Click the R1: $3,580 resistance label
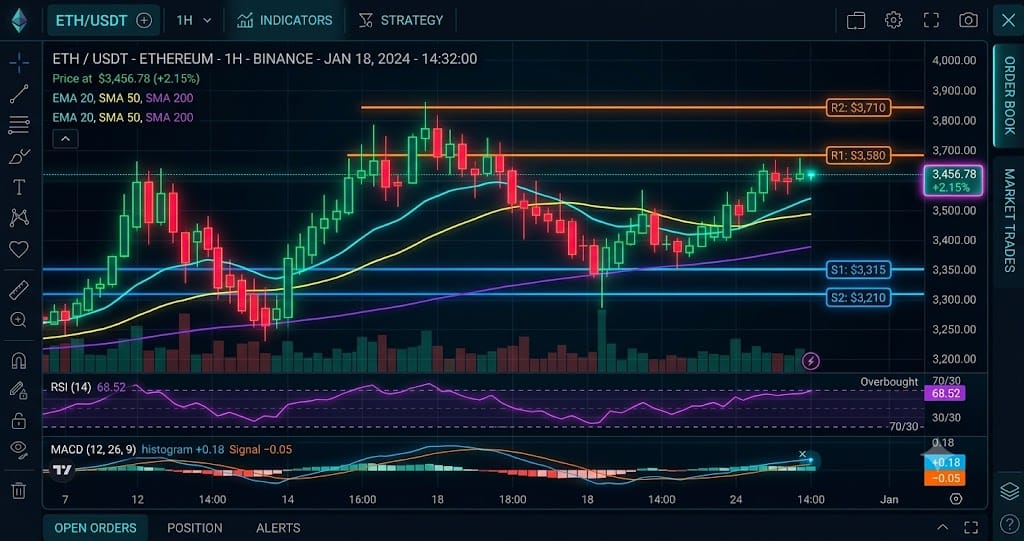1024x541 pixels. pos(859,156)
